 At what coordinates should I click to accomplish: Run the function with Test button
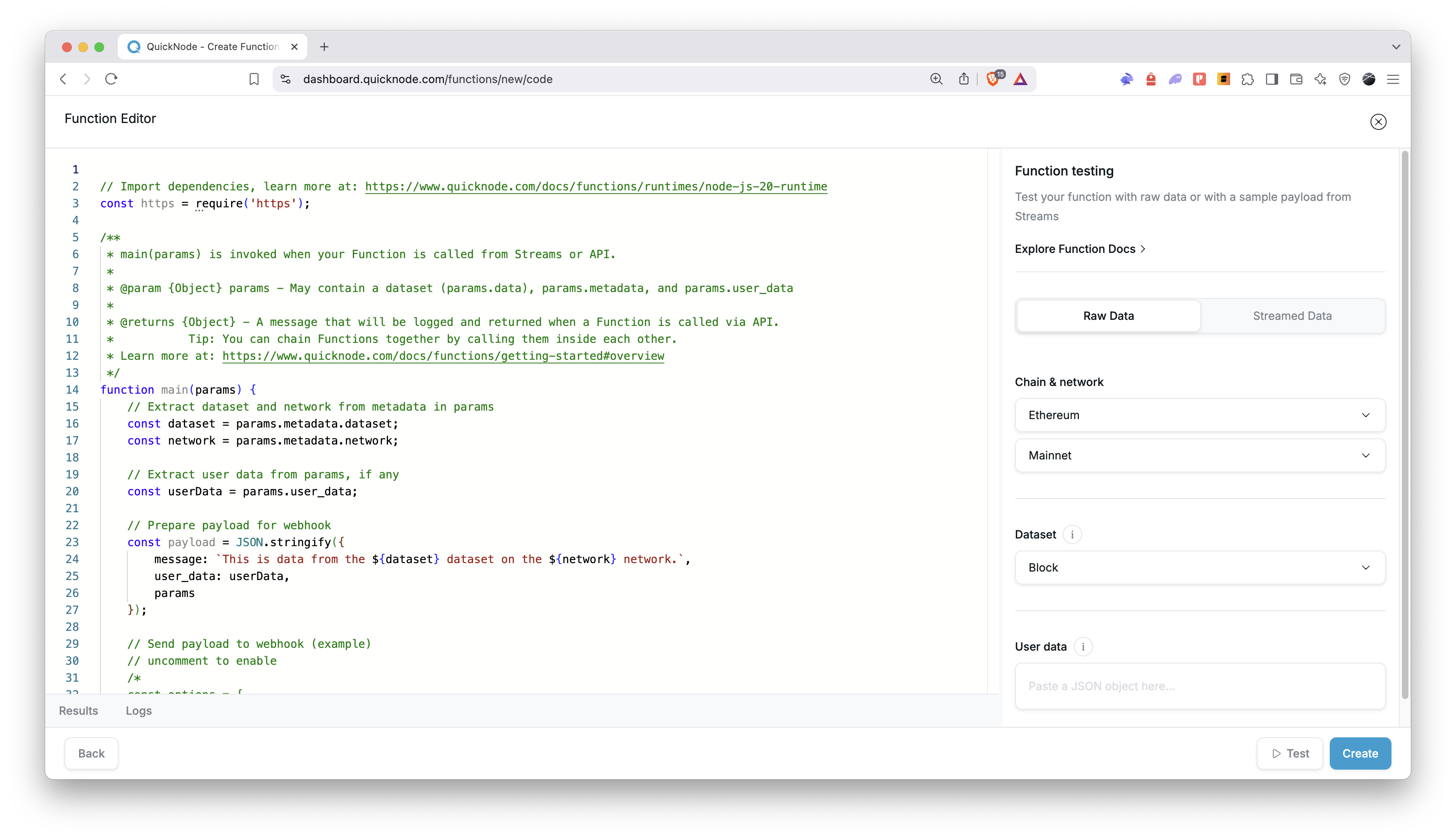click(x=1289, y=753)
